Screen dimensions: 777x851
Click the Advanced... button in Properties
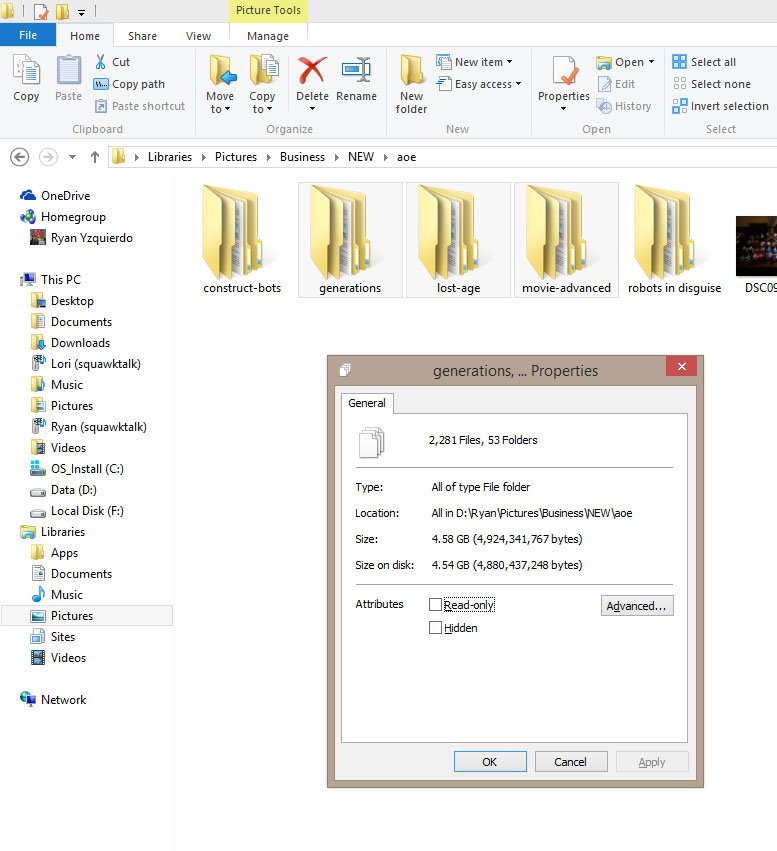pyautogui.click(x=637, y=606)
